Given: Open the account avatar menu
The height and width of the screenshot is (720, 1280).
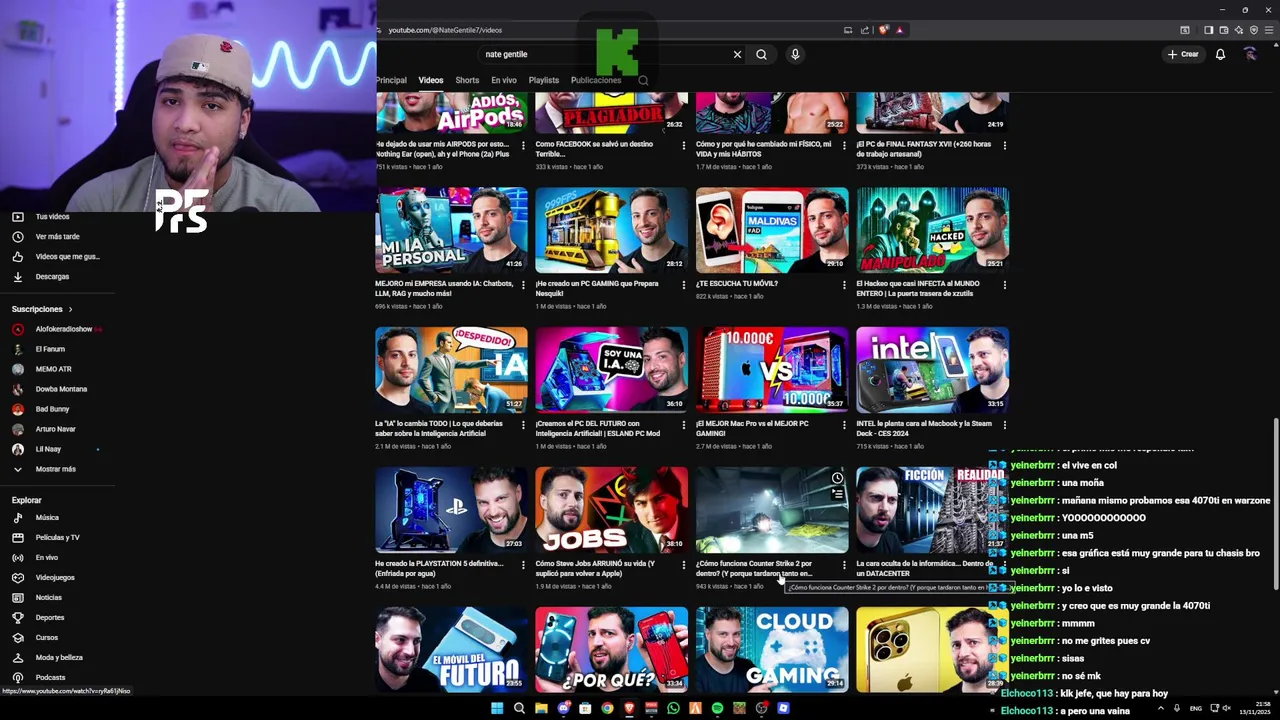Looking at the screenshot, I should point(1250,54).
